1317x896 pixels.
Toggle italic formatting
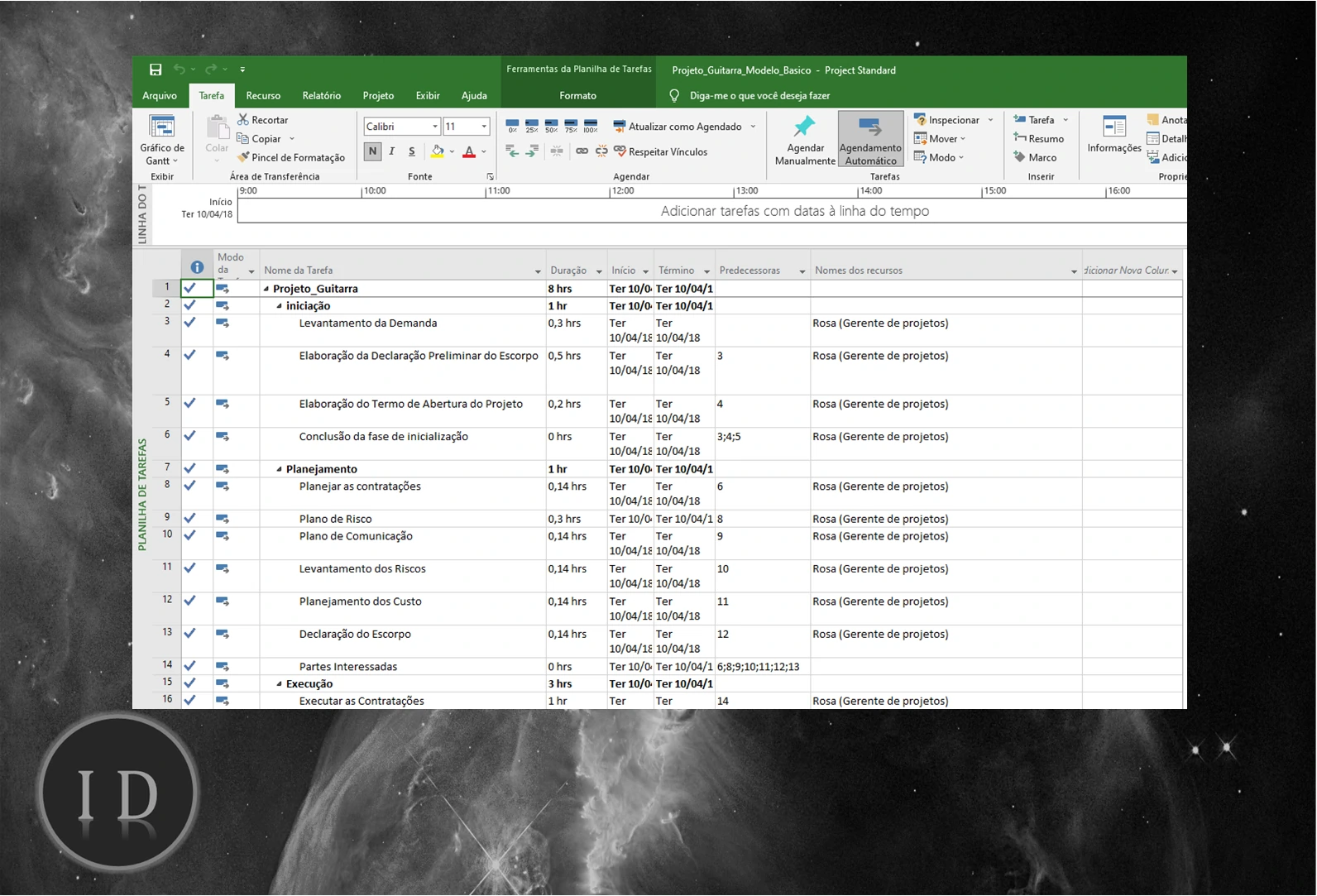[x=392, y=151]
